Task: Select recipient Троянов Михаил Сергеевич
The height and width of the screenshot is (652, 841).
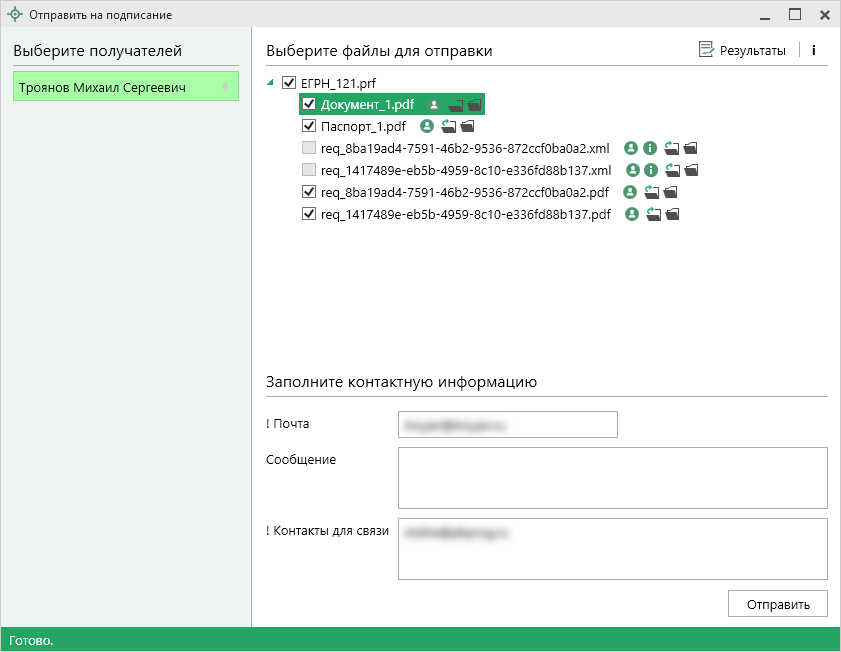Action: click(x=125, y=87)
